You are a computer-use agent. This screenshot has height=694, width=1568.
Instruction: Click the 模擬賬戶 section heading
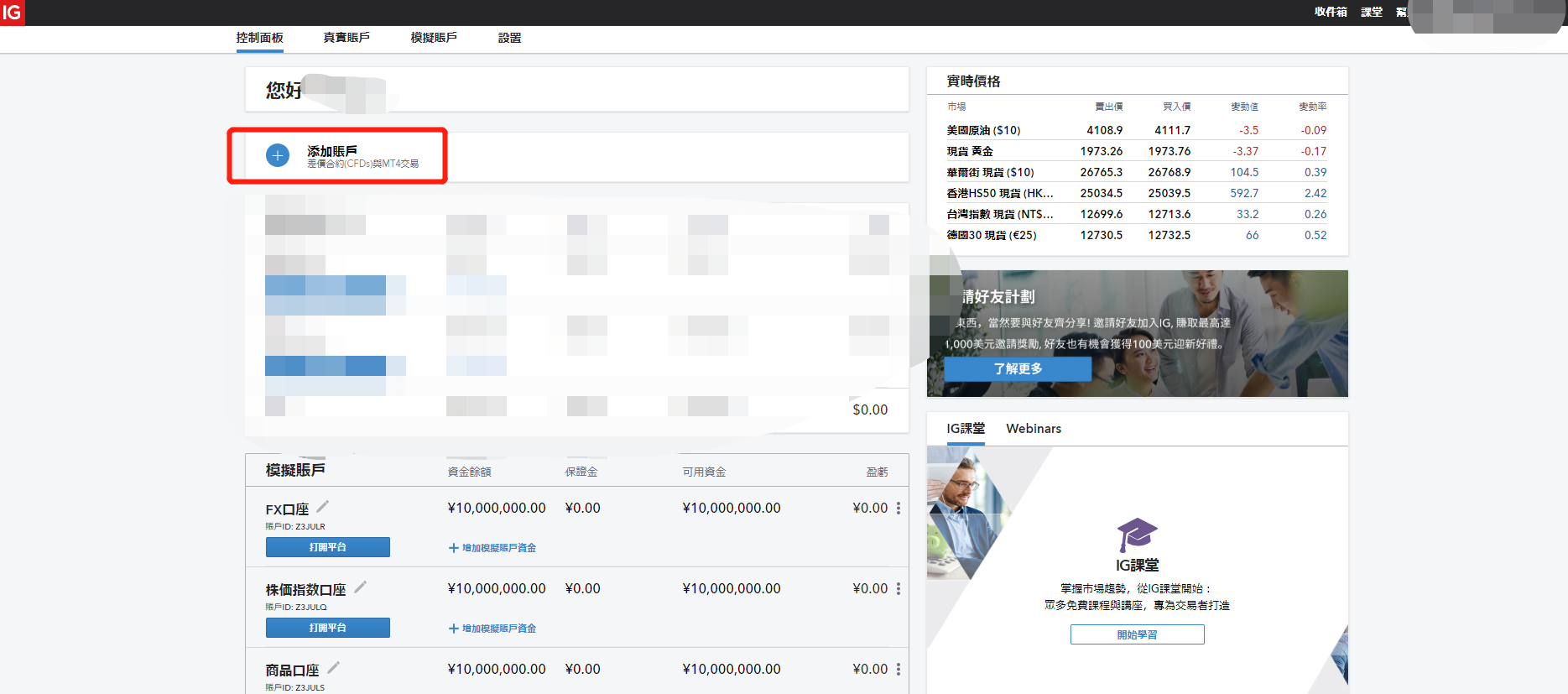[295, 470]
